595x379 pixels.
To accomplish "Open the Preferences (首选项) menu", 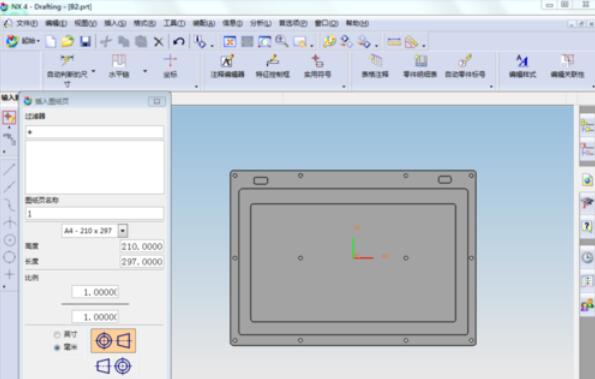I will click(x=293, y=23).
